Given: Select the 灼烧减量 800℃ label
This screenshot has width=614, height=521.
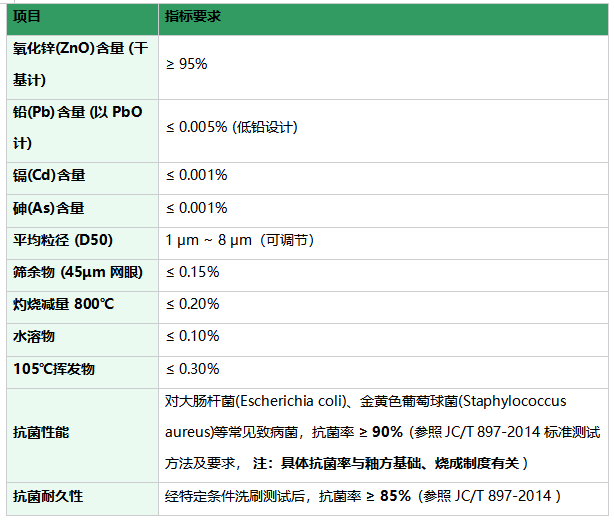Looking at the screenshot, I should tap(63, 304).
